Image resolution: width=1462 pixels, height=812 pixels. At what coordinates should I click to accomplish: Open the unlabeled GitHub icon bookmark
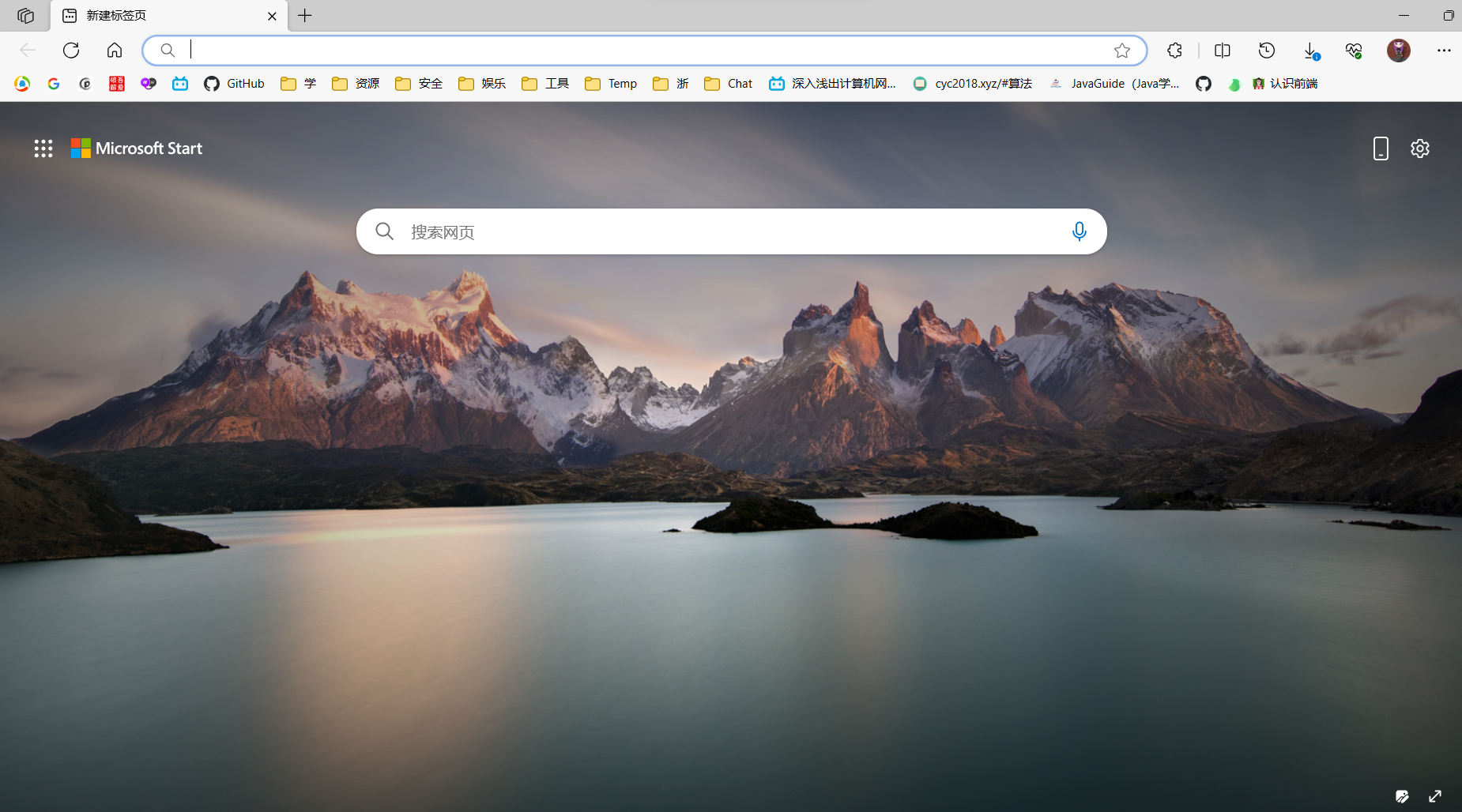point(1204,84)
